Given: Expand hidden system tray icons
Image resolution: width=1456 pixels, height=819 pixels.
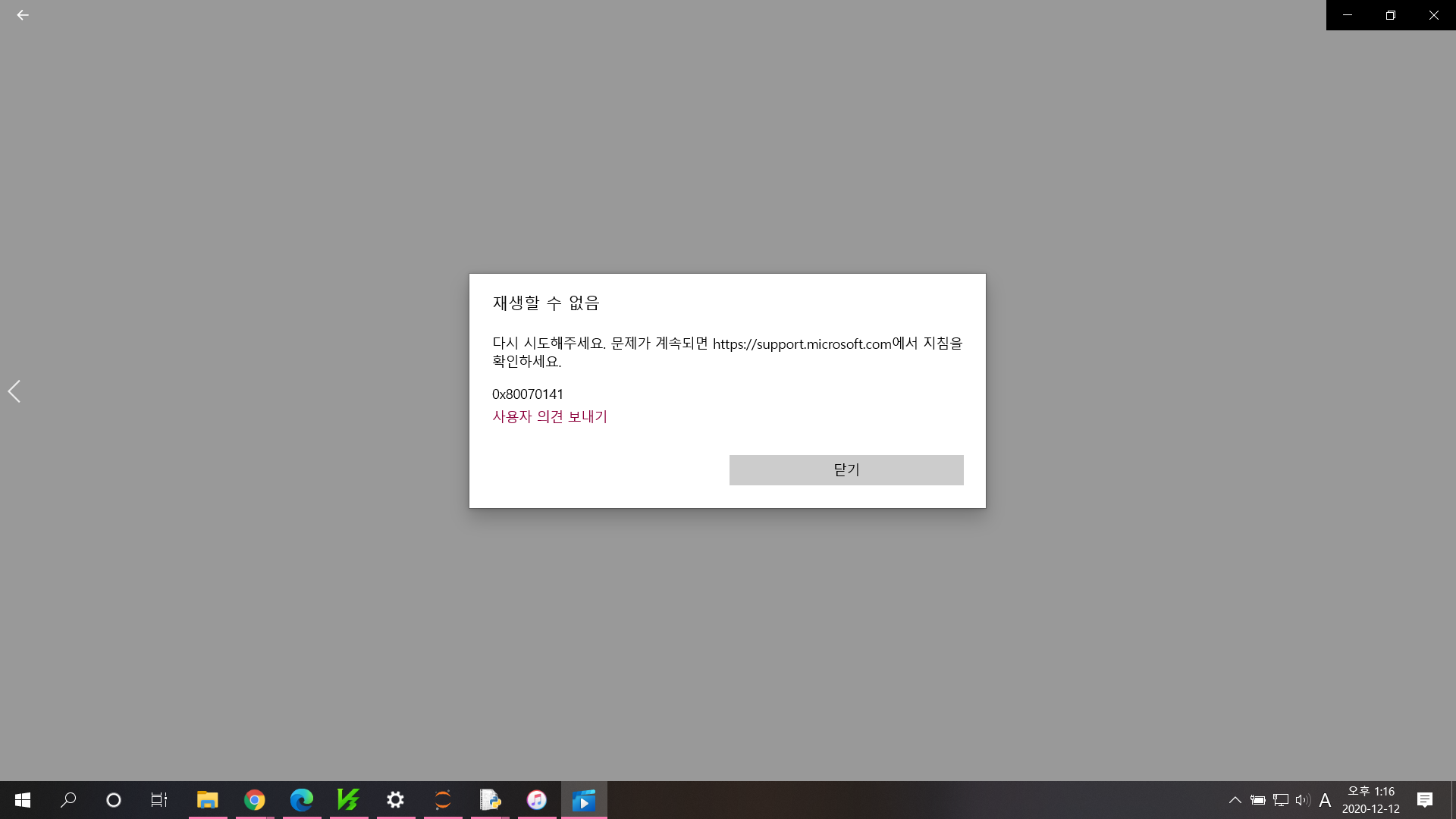Looking at the screenshot, I should coord(1235,800).
